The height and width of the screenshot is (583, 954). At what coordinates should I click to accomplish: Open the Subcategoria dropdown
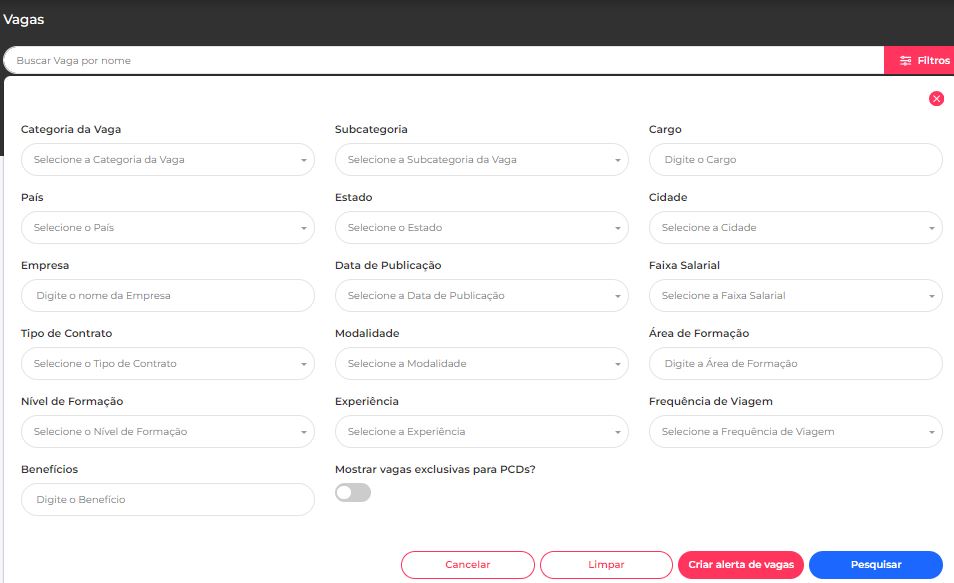coord(481,160)
